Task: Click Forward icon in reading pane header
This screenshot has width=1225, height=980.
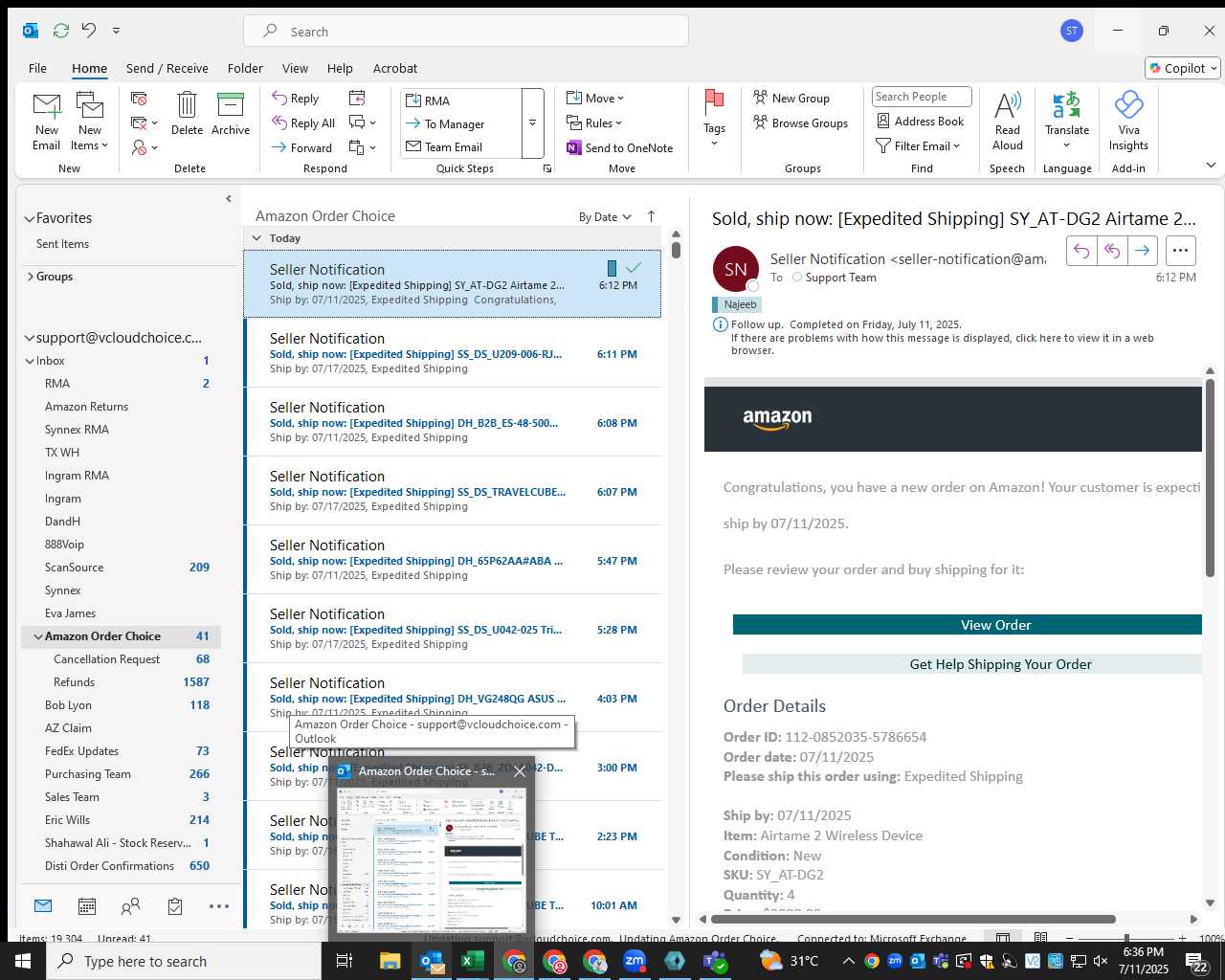Action: pos(1143,251)
